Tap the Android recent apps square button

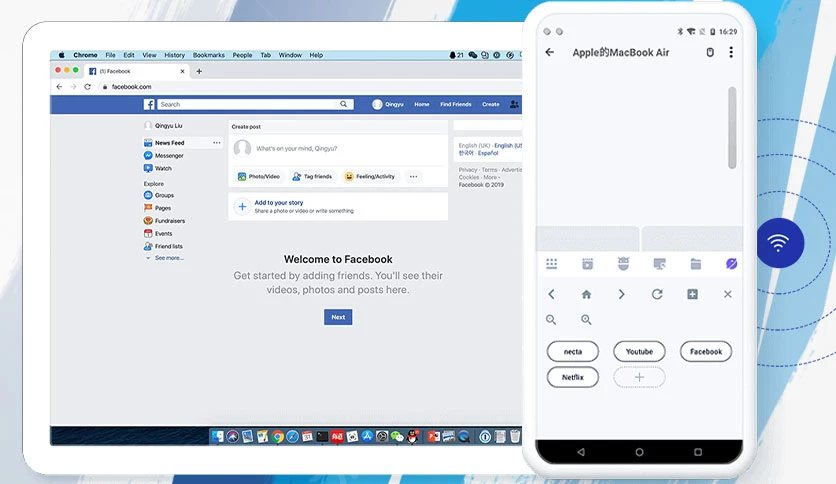pos(698,452)
